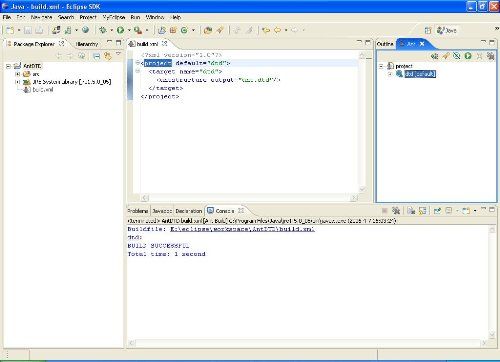Screen dimensions: 500x362
Task: Open the Window menu
Action: [155, 17]
